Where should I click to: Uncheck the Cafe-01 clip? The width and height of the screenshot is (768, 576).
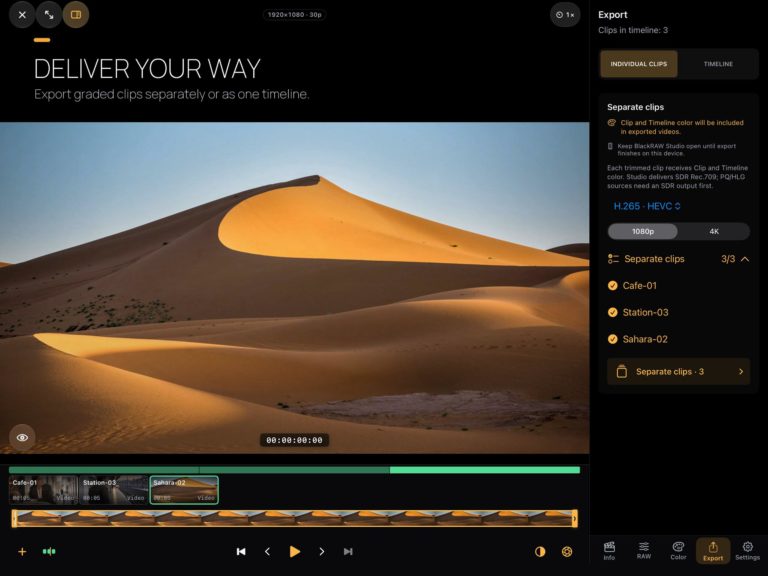coord(612,286)
